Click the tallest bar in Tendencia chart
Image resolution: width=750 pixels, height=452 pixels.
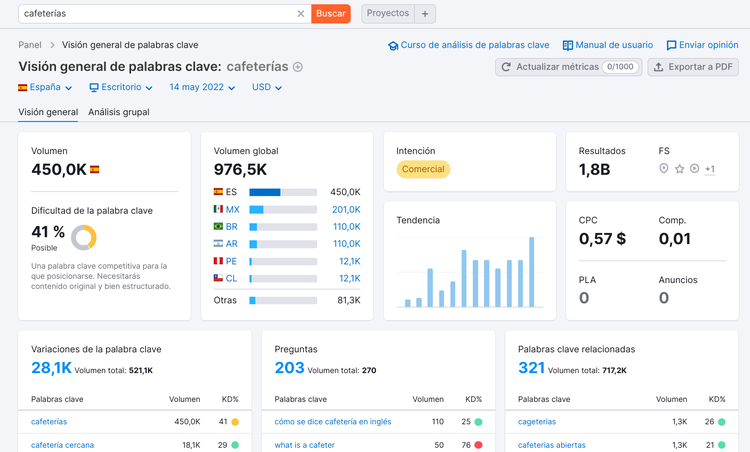pyautogui.click(x=531, y=272)
